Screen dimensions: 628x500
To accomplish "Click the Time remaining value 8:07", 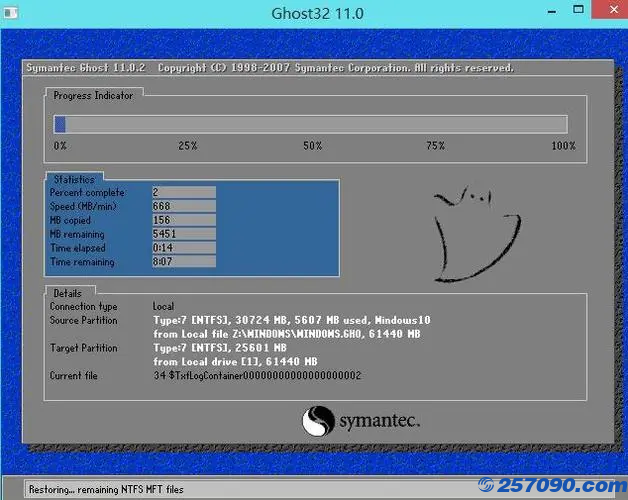I will coord(184,262).
